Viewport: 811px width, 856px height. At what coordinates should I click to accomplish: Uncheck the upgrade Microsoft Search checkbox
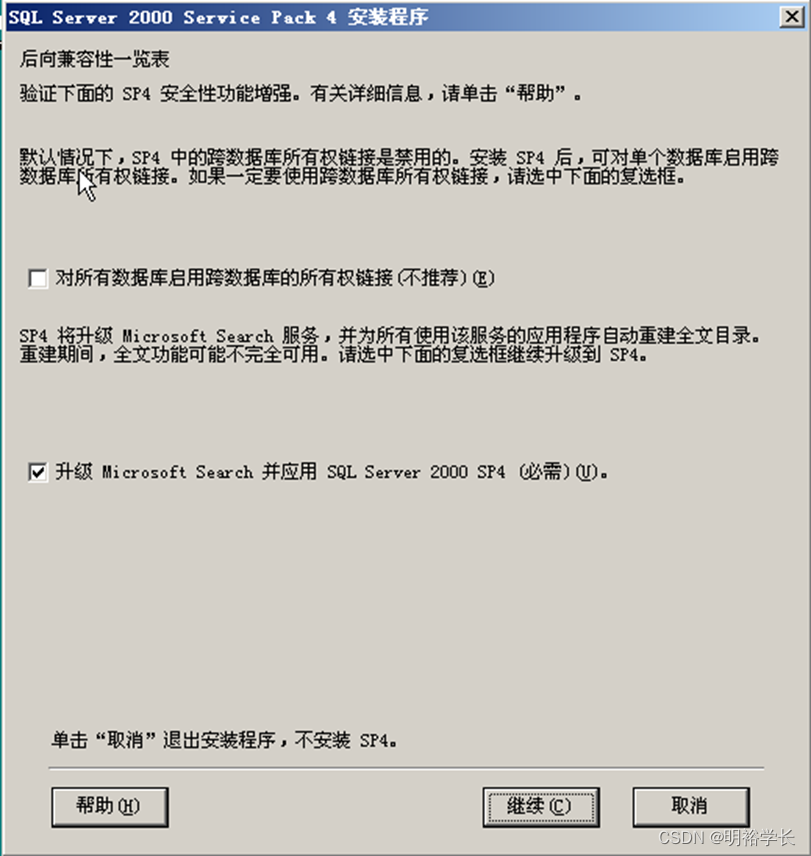pos(38,472)
